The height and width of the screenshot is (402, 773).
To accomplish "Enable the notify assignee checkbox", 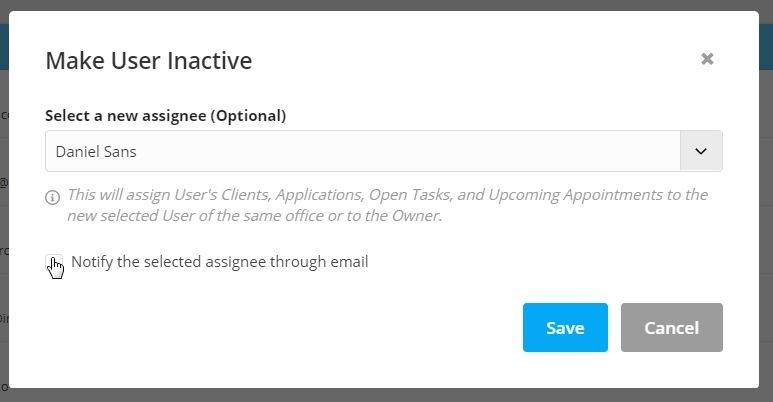I will pyautogui.click(x=54, y=263).
